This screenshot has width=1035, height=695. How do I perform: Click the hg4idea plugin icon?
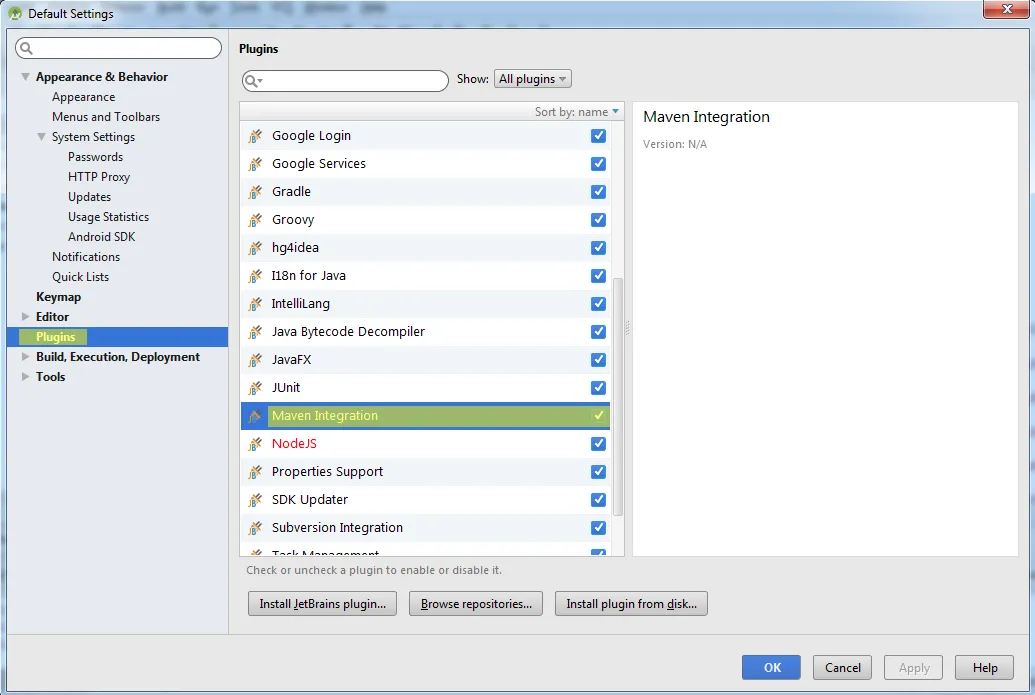[255, 248]
